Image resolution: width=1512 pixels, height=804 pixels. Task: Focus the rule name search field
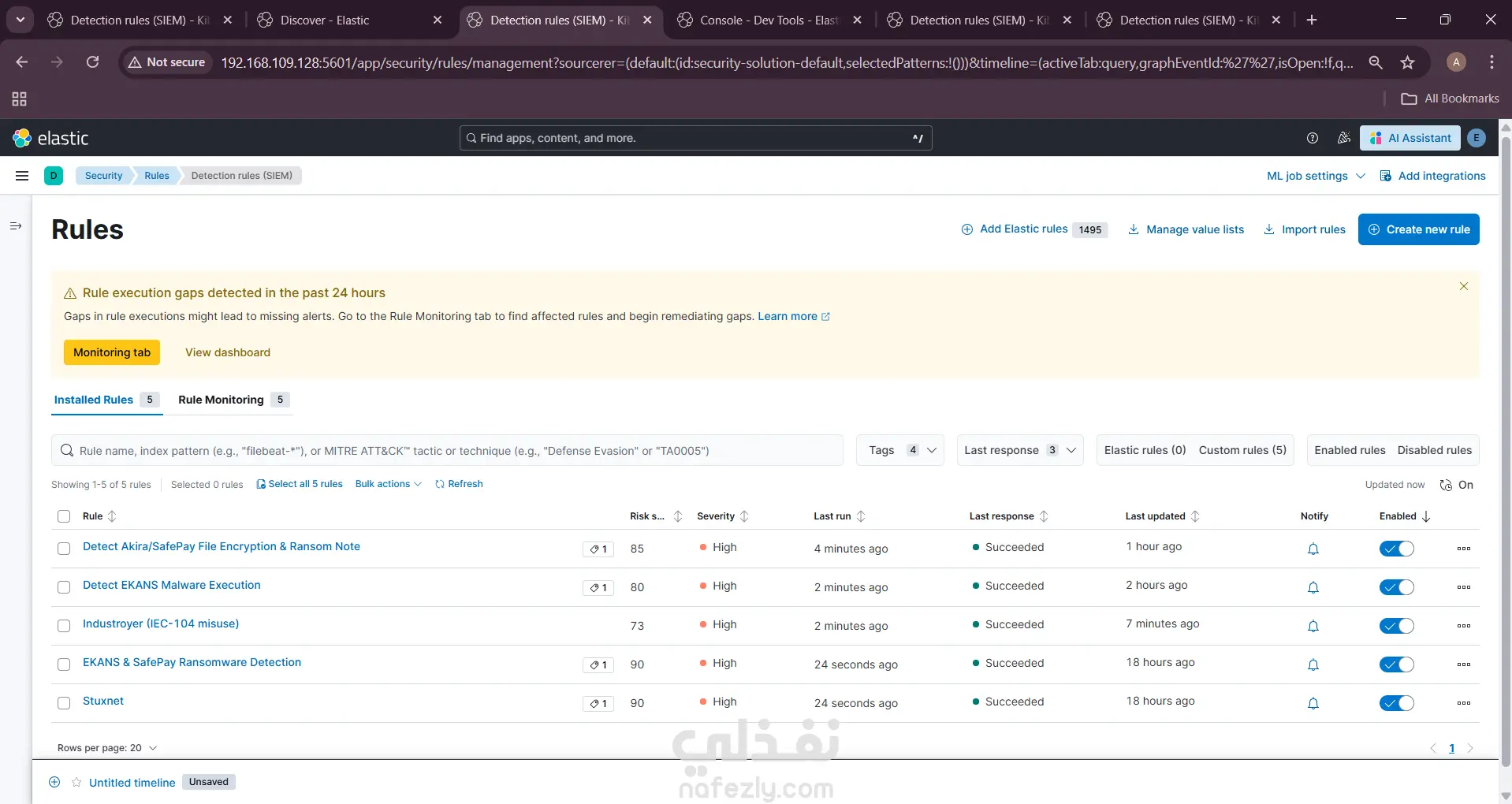point(448,450)
